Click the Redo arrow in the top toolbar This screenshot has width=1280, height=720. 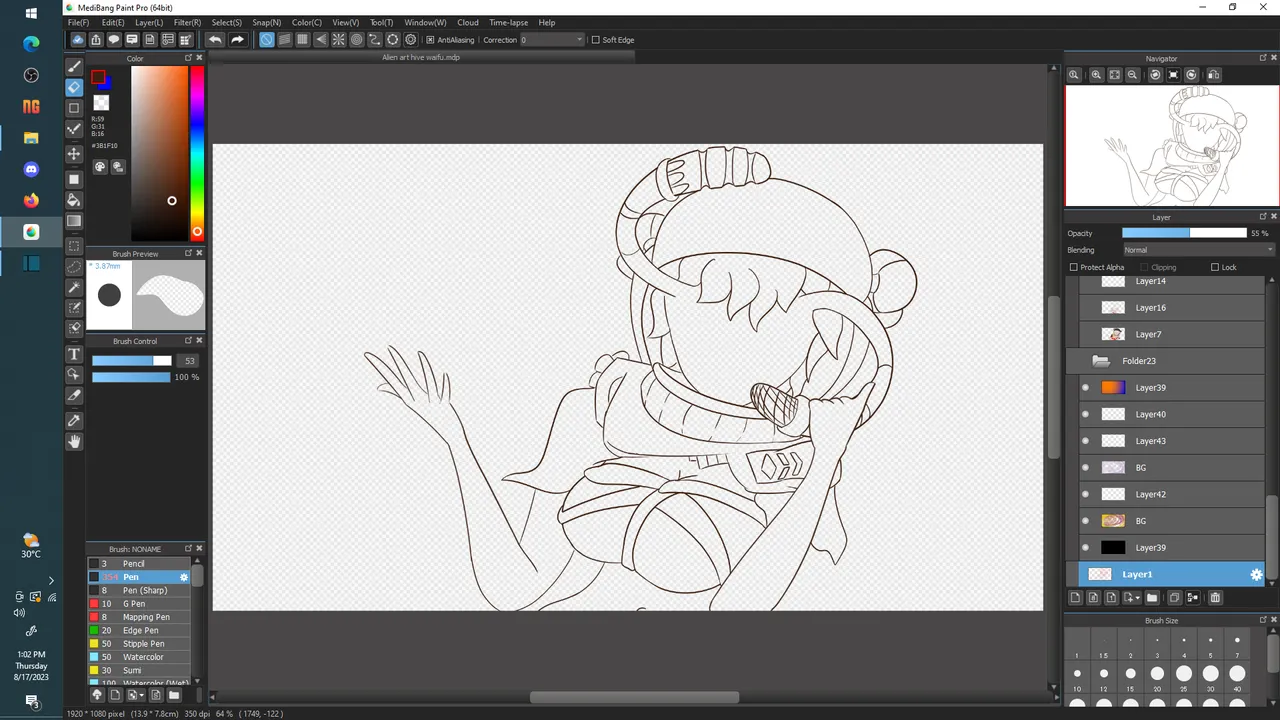(237, 40)
